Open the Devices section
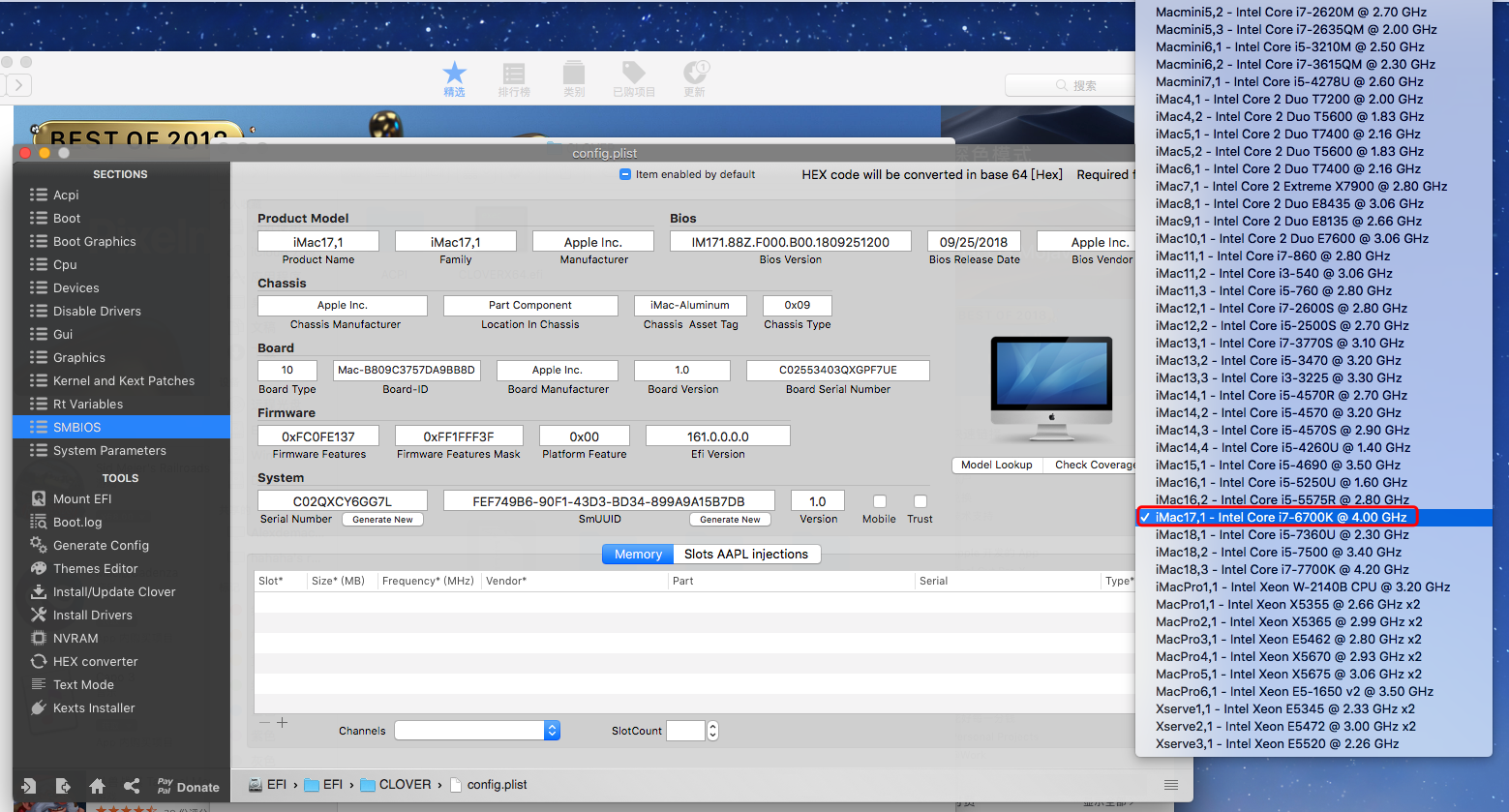 [122, 287]
